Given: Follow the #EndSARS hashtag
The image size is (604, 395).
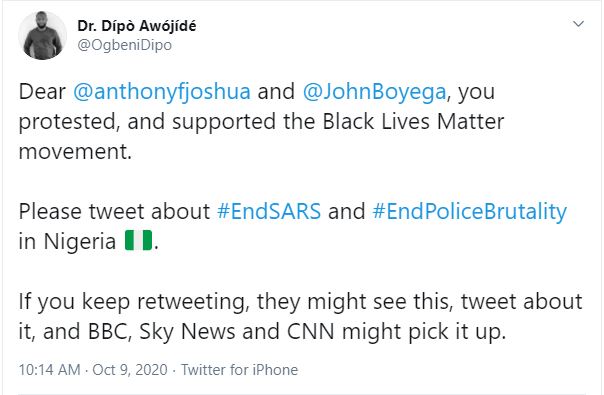Looking at the screenshot, I should 269,212.
